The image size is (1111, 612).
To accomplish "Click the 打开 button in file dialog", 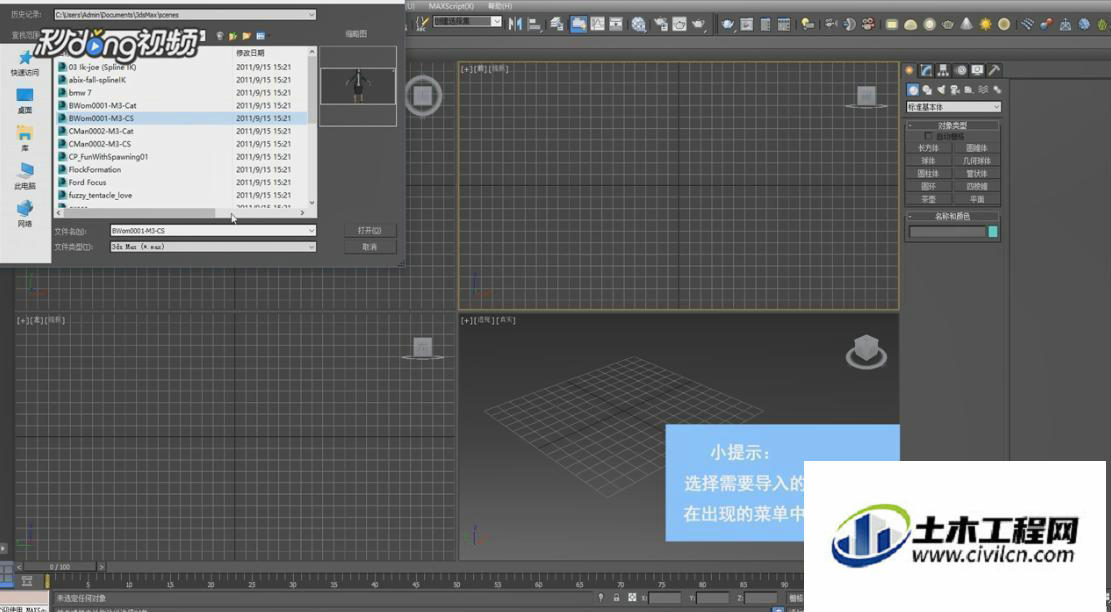I will 369,230.
